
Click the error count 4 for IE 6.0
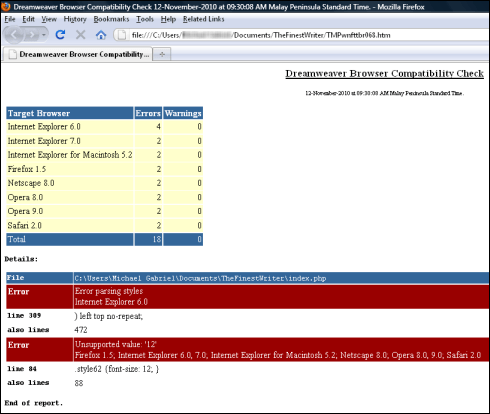158,127
